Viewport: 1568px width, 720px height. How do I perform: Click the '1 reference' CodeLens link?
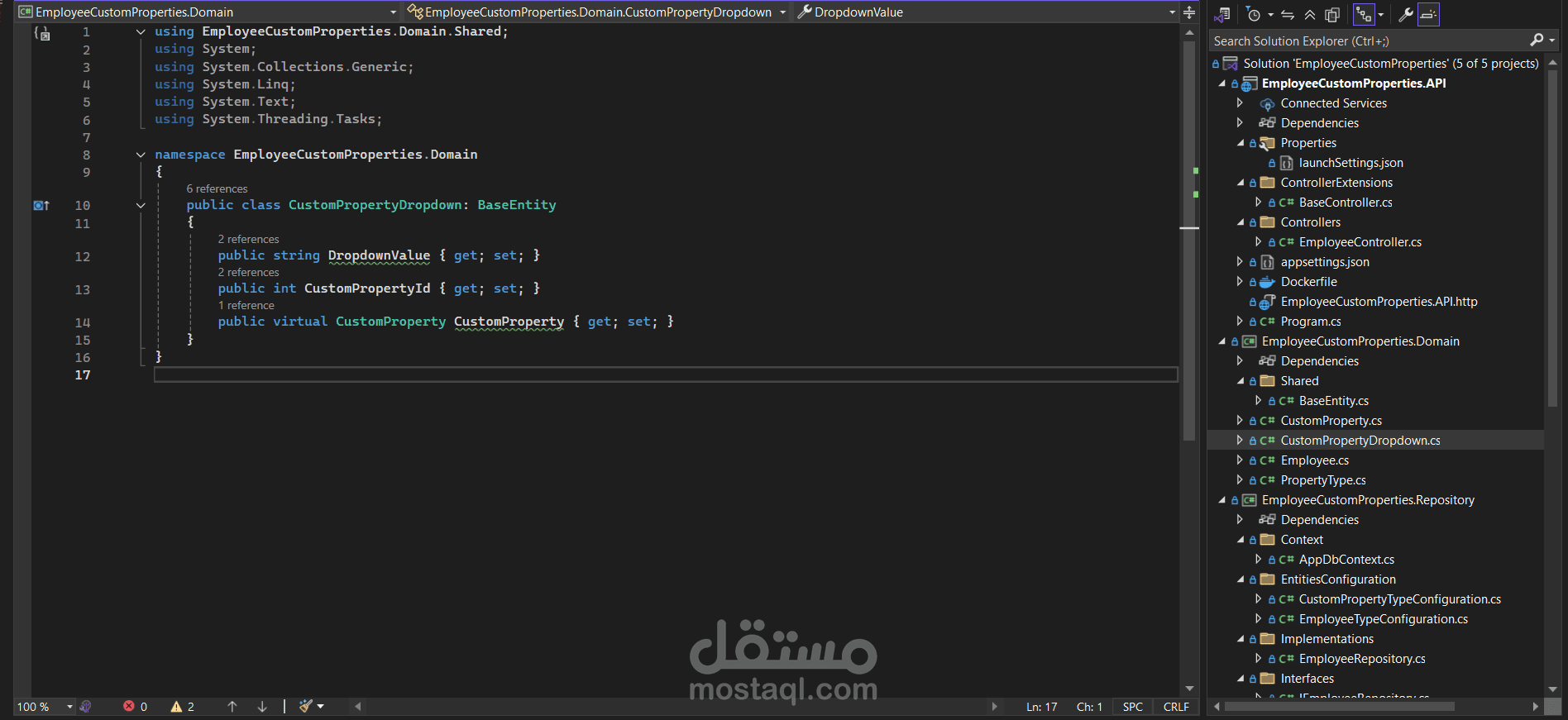pyautogui.click(x=246, y=305)
